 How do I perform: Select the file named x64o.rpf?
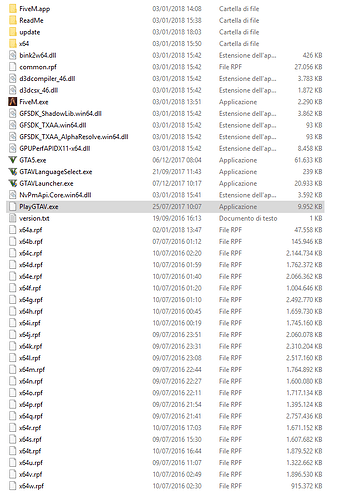[31, 393]
